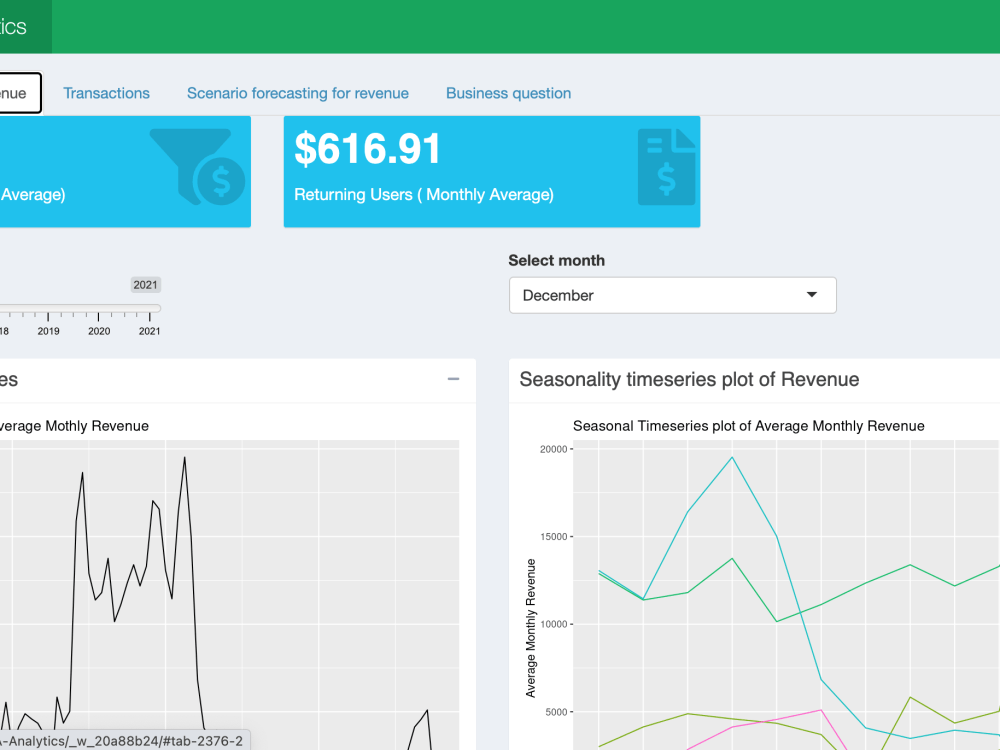Switch to the Transactions tab
1000x750 pixels.
(107, 93)
